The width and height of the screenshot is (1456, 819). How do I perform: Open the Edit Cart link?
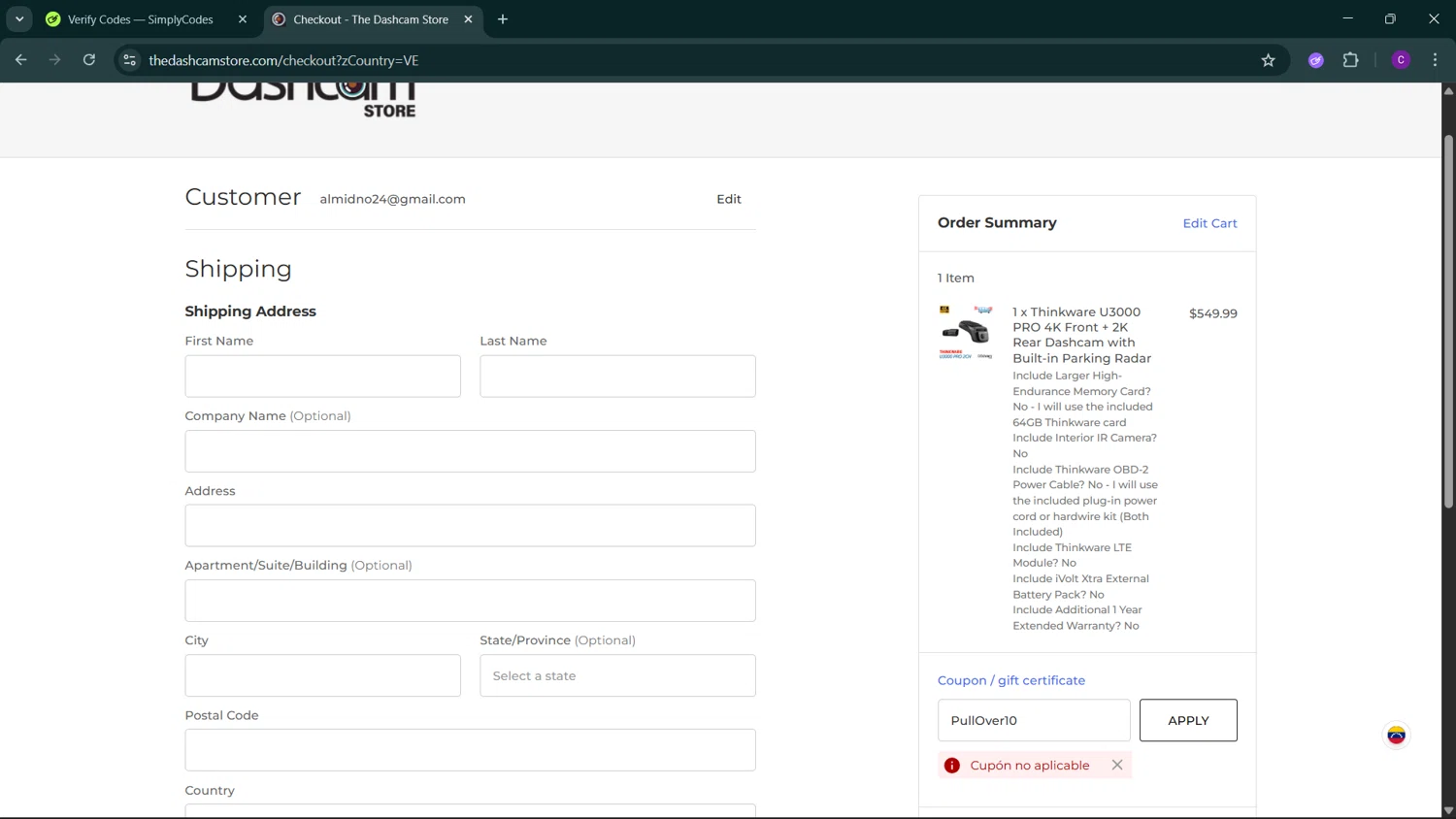click(x=1209, y=223)
